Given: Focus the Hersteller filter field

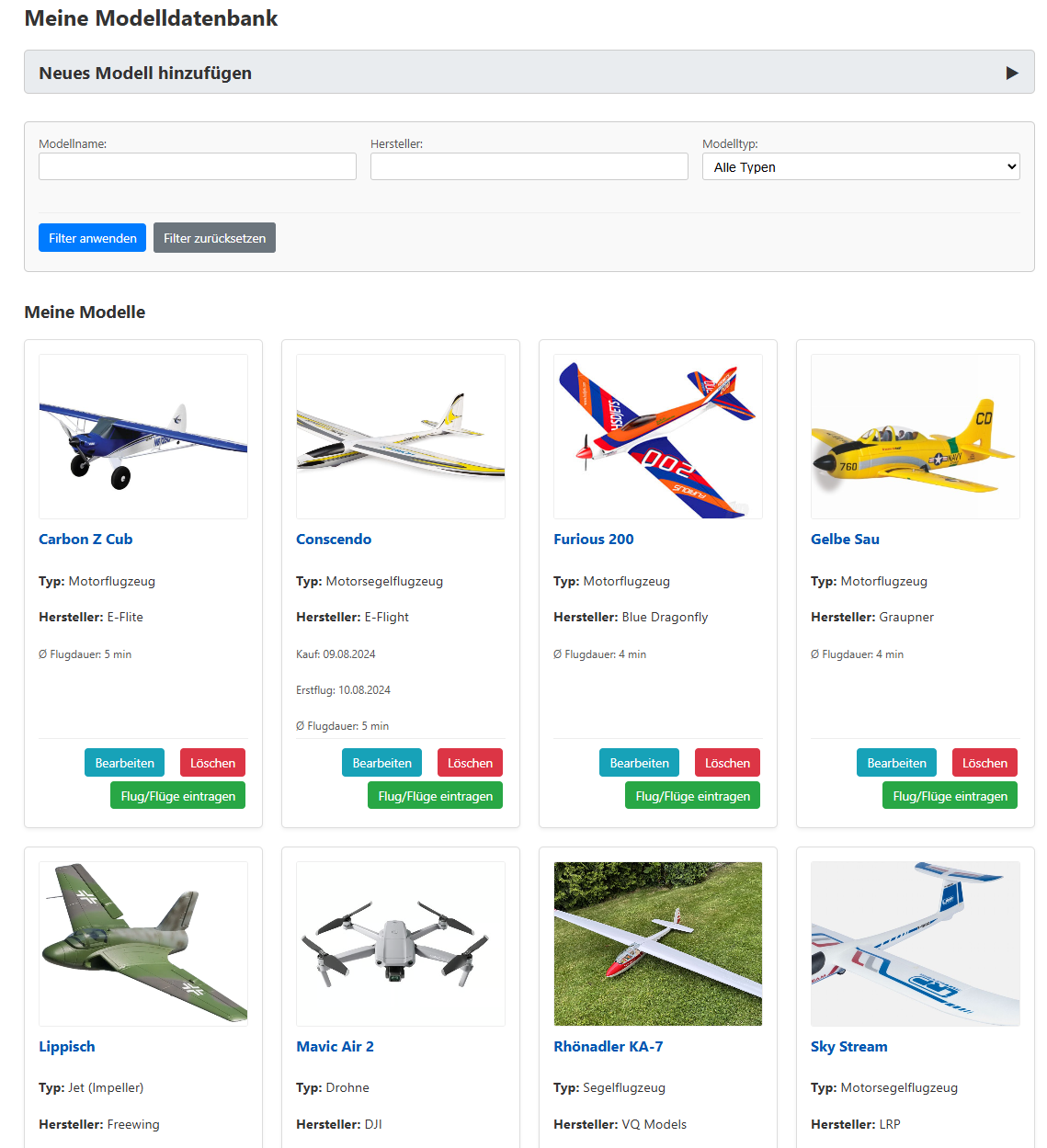Looking at the screenshot, I should coord(529,166).
